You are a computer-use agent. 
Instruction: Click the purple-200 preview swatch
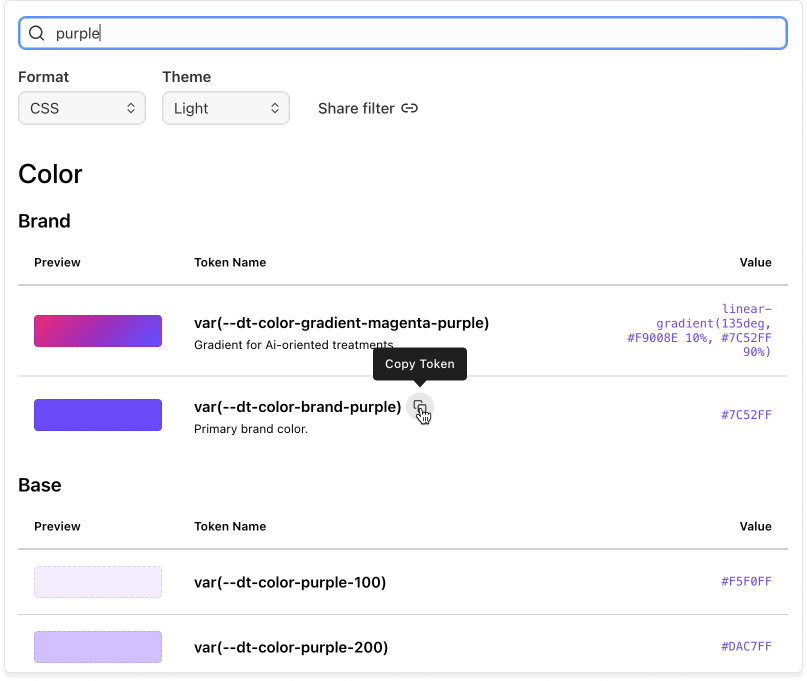point(98,647)
